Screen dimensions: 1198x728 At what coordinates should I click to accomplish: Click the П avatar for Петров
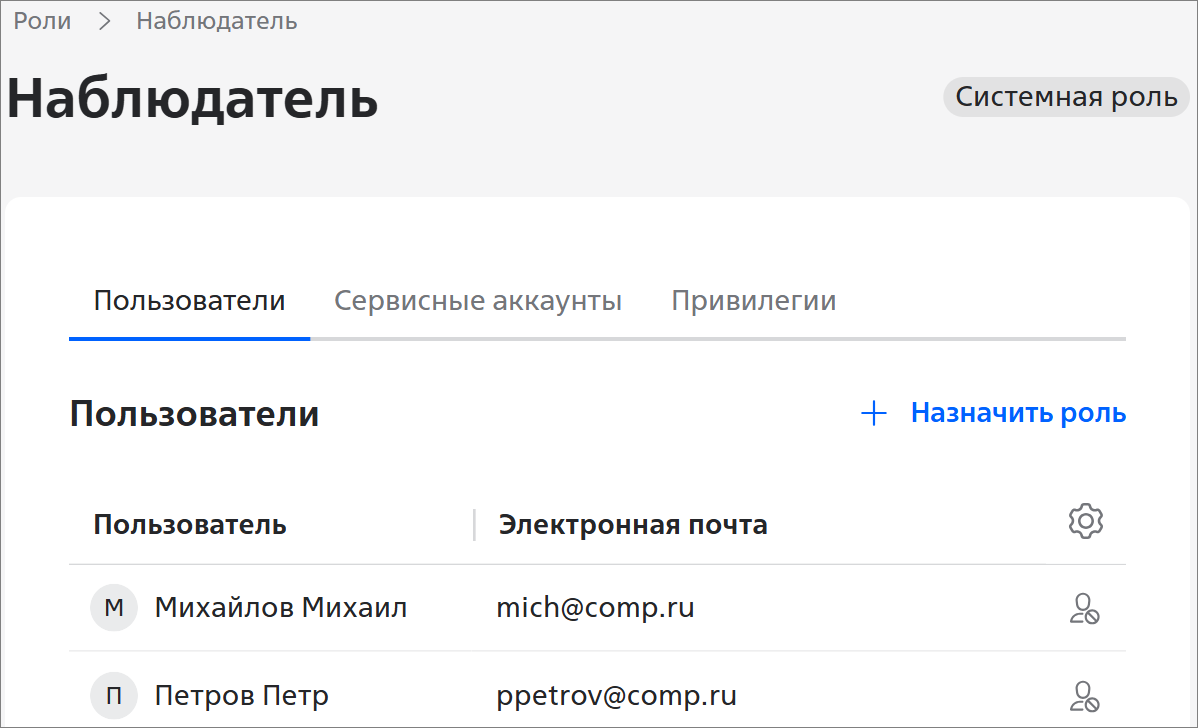(114, 695)
